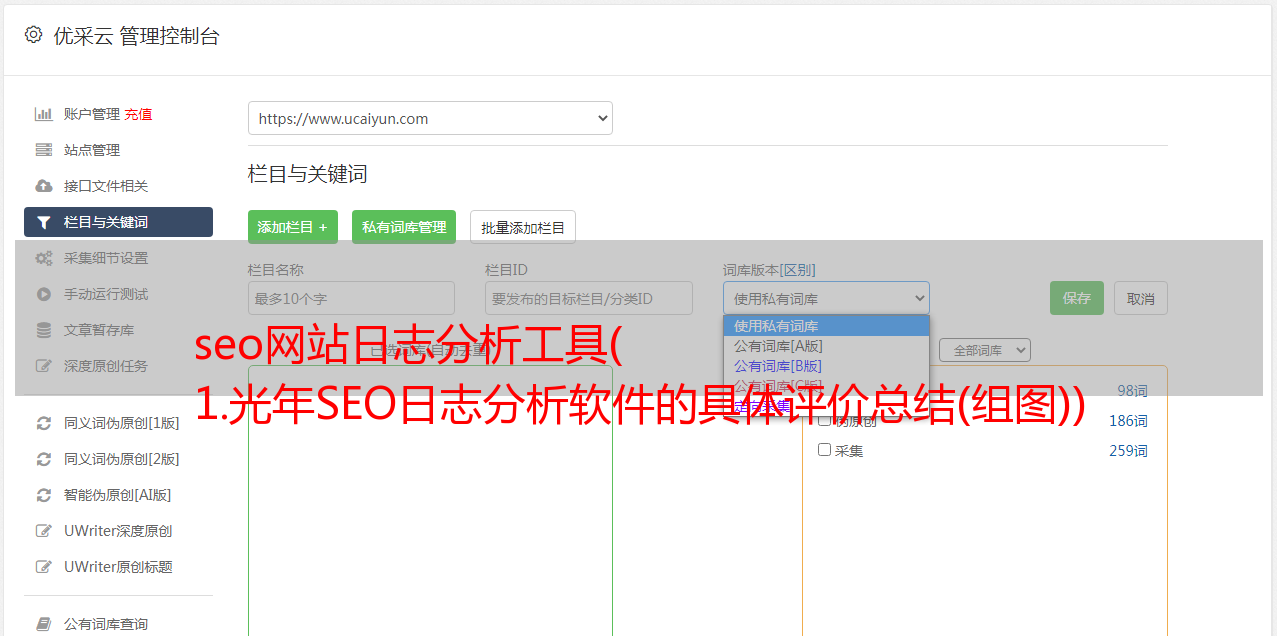Select 栏目与关键词 in the sidebar

click(x=118, y=222)
